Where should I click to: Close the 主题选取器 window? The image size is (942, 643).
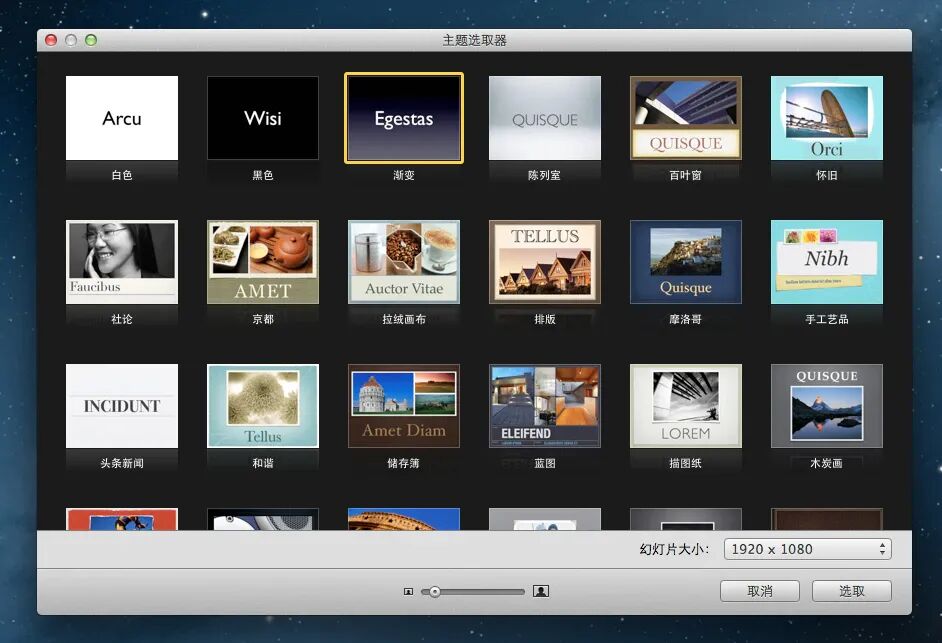tap(52, 40)
